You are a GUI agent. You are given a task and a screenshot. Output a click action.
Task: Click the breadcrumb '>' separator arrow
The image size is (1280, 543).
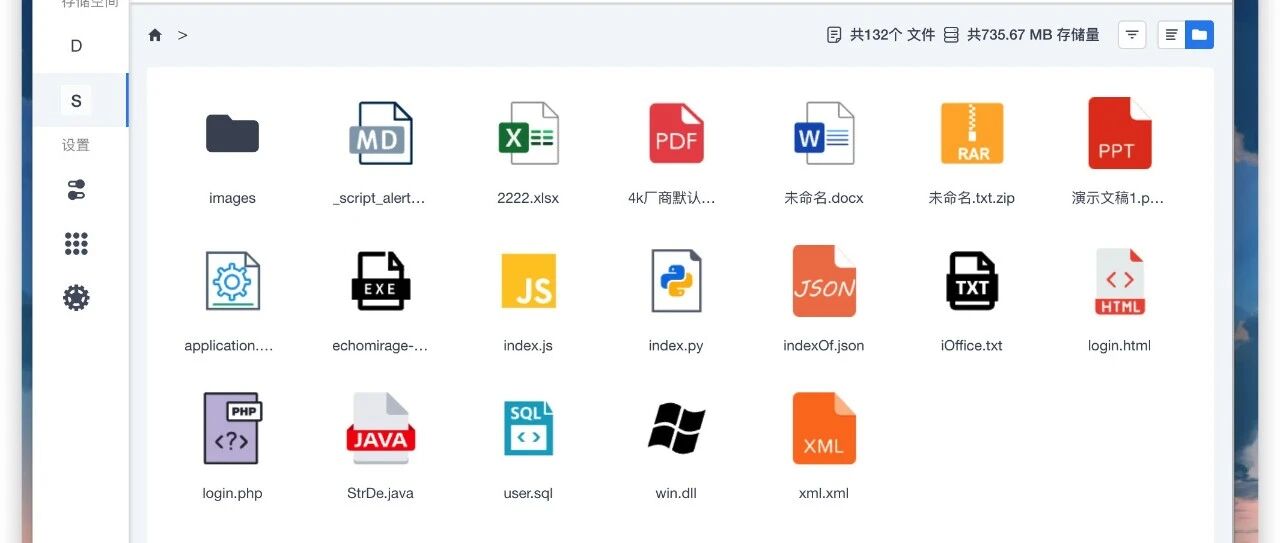pos(183,35)
